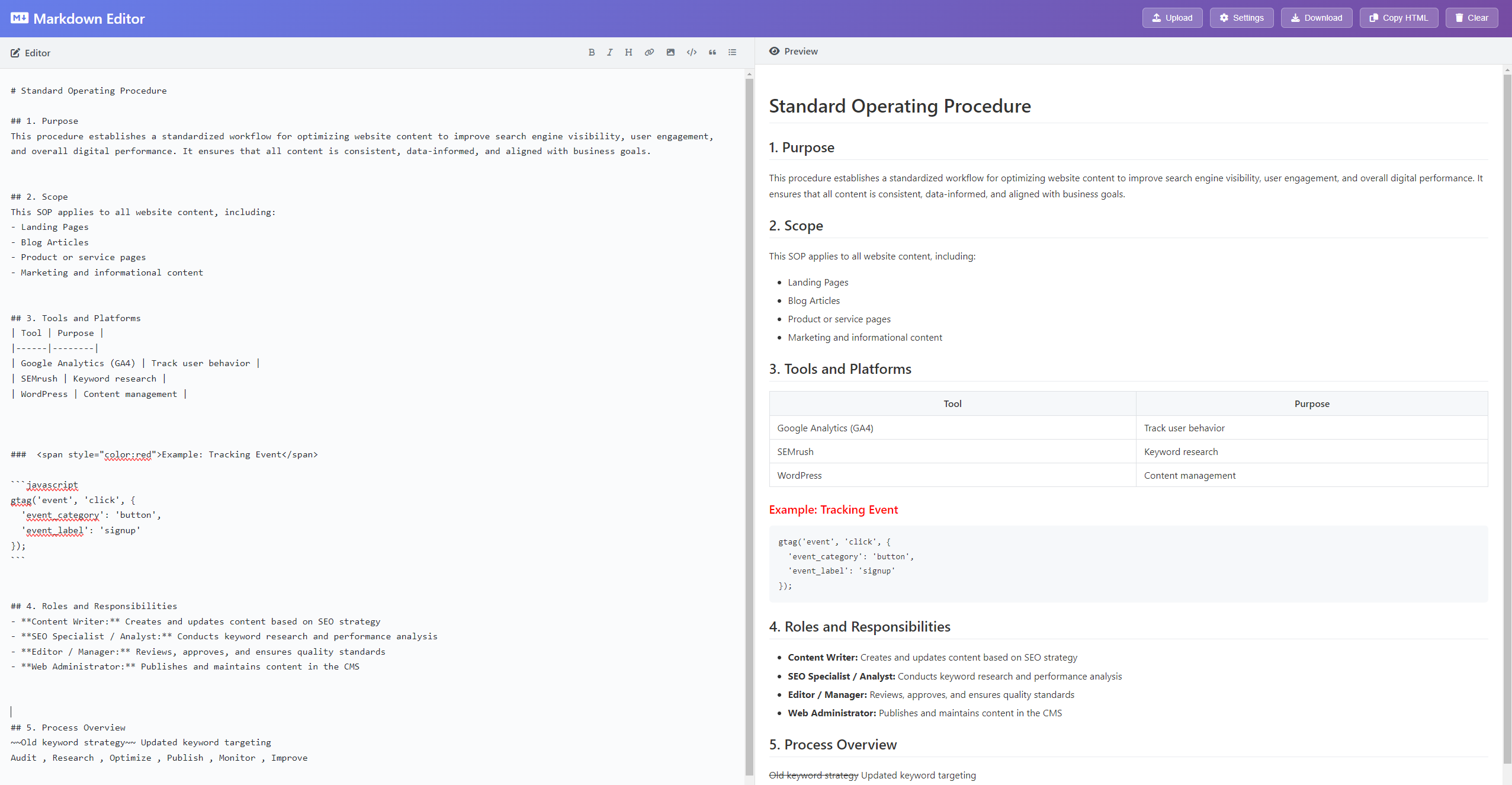
Task: Click '~~Old keyword strategy~~' editor line
Action: pos(141,742)
